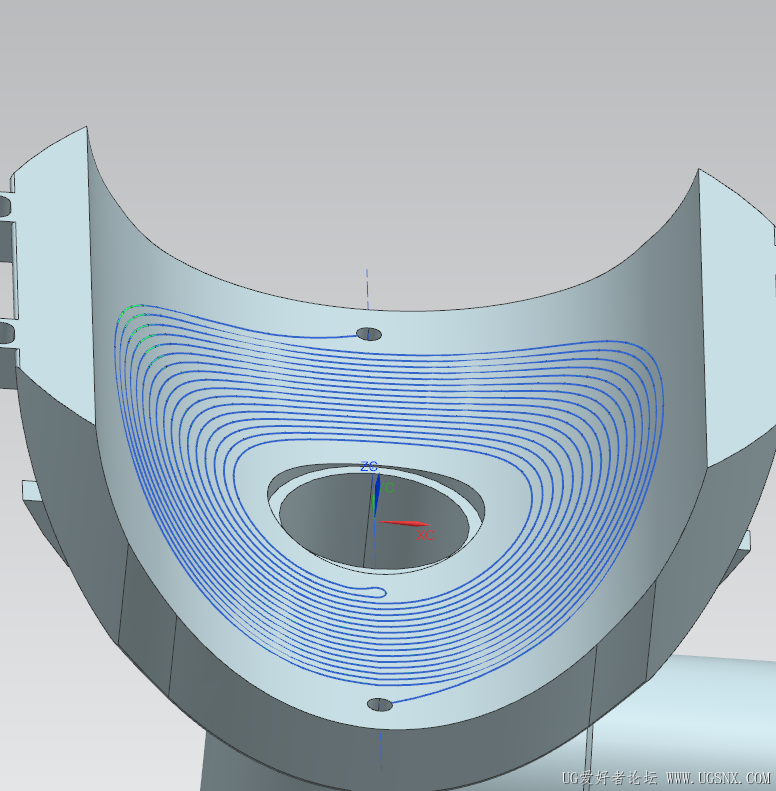Click the dashed centerline above the top hole
Image resolution: width=776 pixels, height=791 pixels.
click(x=367, y=290)
